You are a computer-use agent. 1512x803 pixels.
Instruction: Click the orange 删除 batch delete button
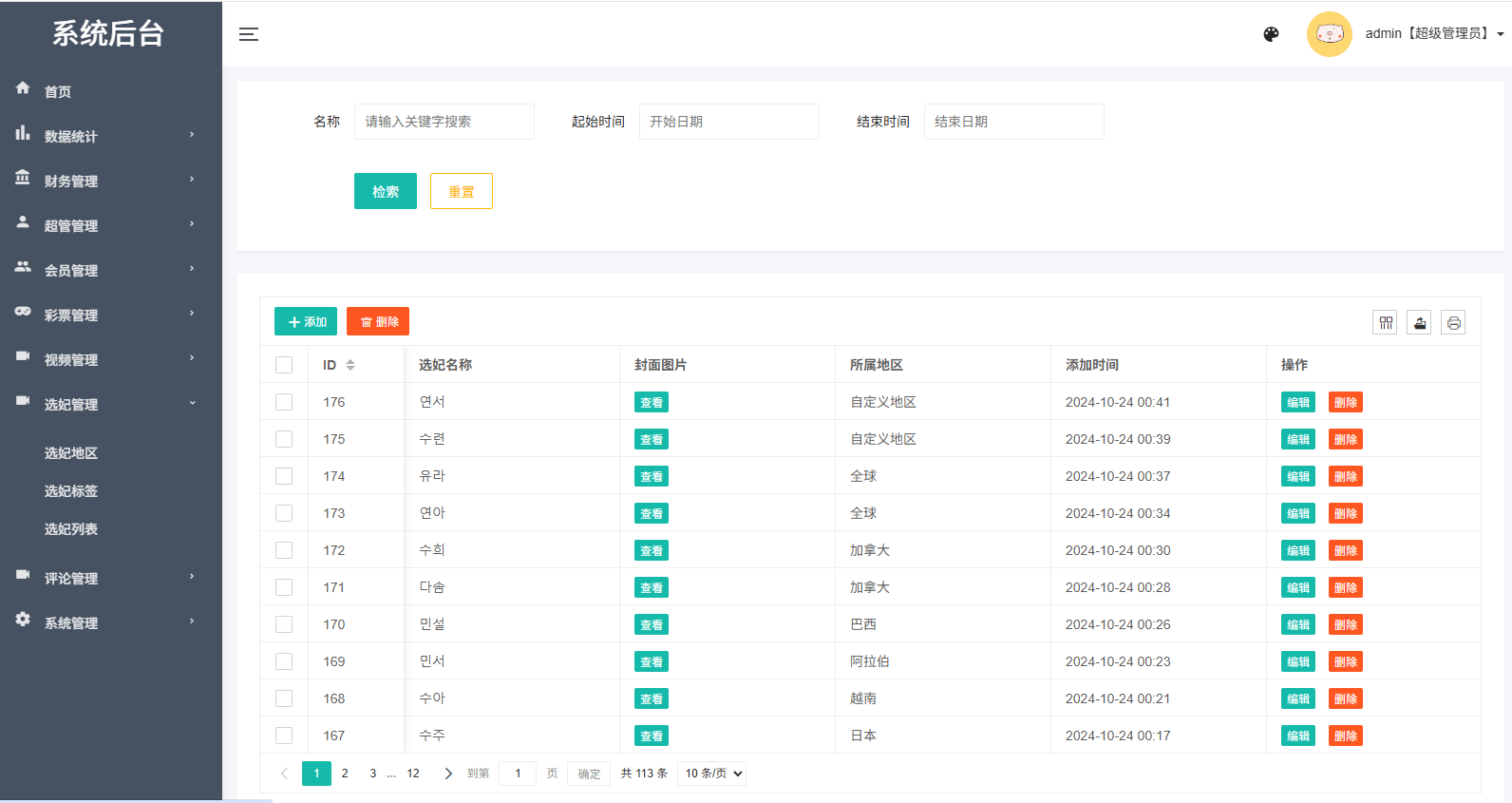click(378, 322)
